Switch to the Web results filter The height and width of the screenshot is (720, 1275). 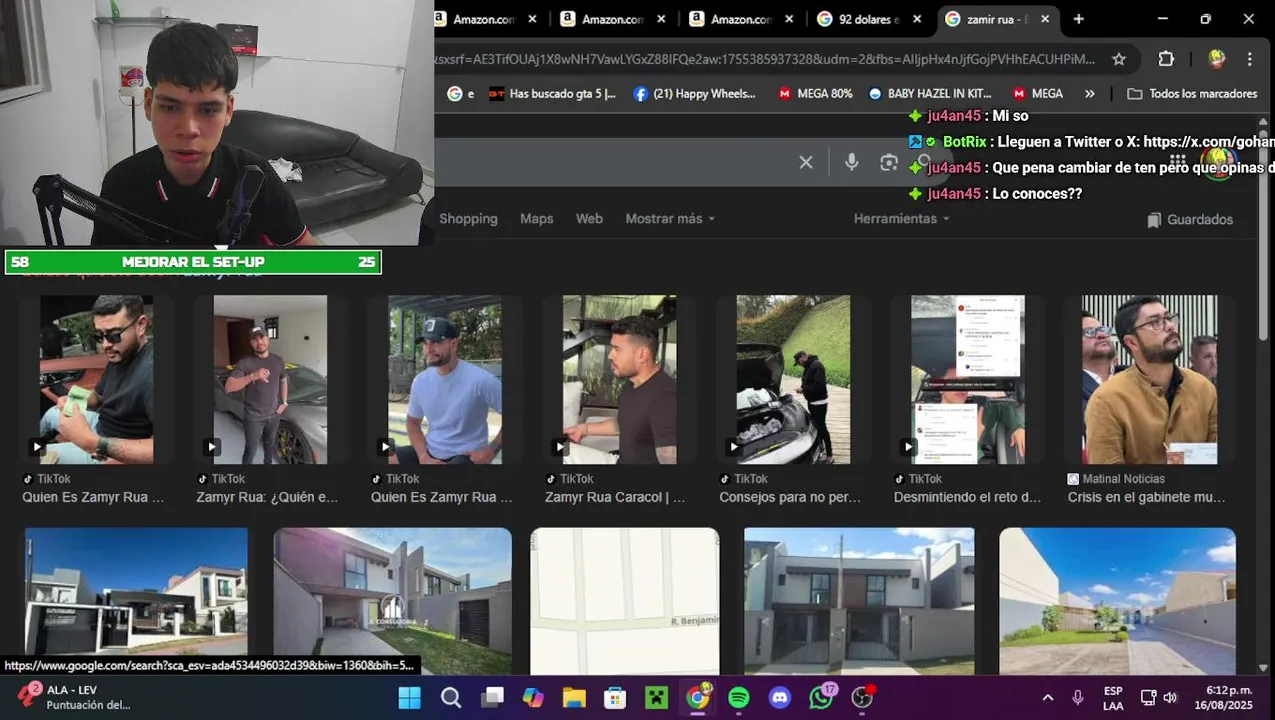click(589, 218)
